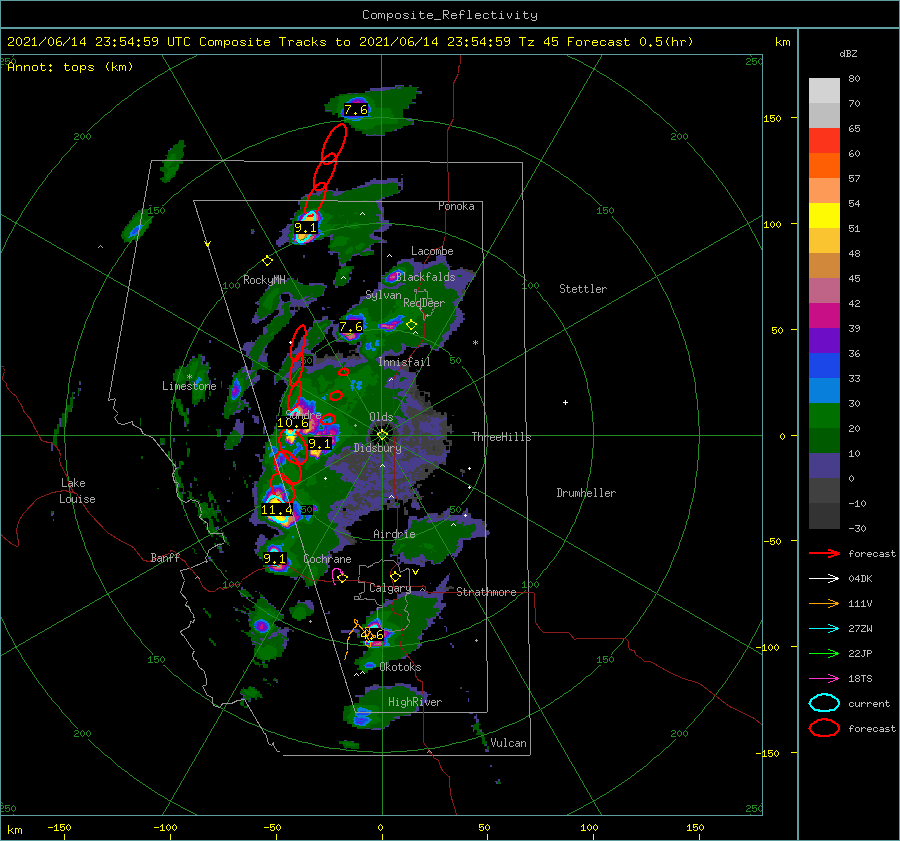Image resolution: width=900 pixels, height=841 pixels.
Task: Click the northernmost 7.6 storm top label
Action: pyautogui.click(x=356, y=110)
